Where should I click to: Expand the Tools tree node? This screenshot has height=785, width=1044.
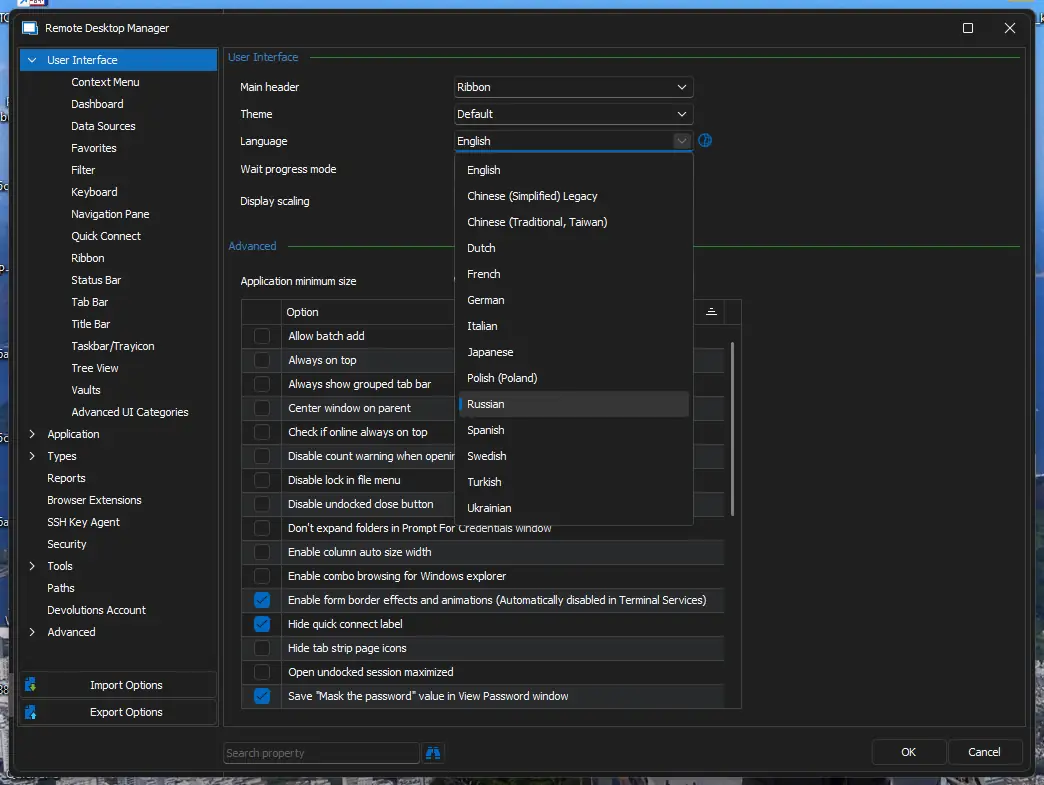32,566
